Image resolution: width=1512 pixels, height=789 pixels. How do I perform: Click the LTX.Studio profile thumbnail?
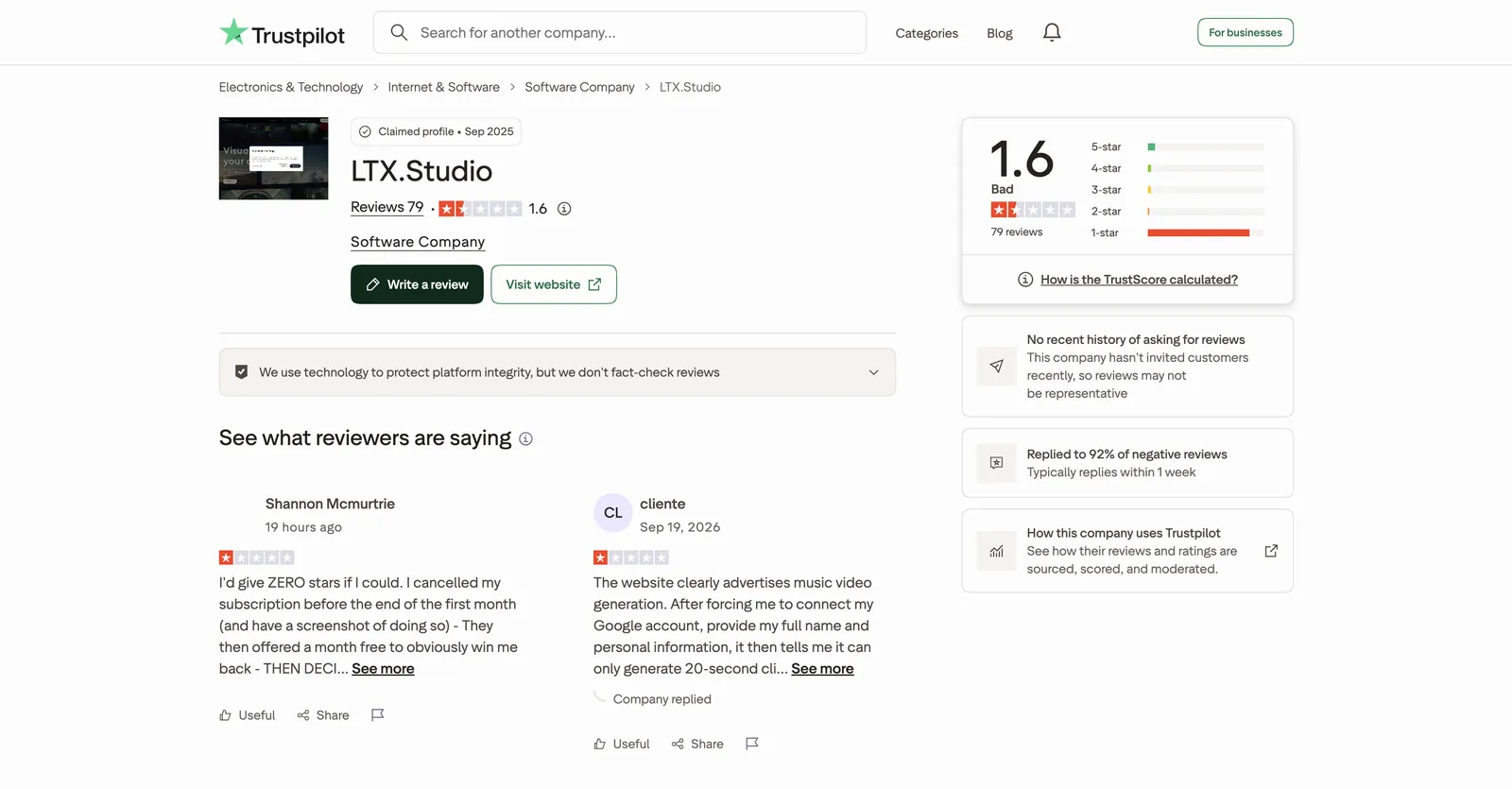274,159
